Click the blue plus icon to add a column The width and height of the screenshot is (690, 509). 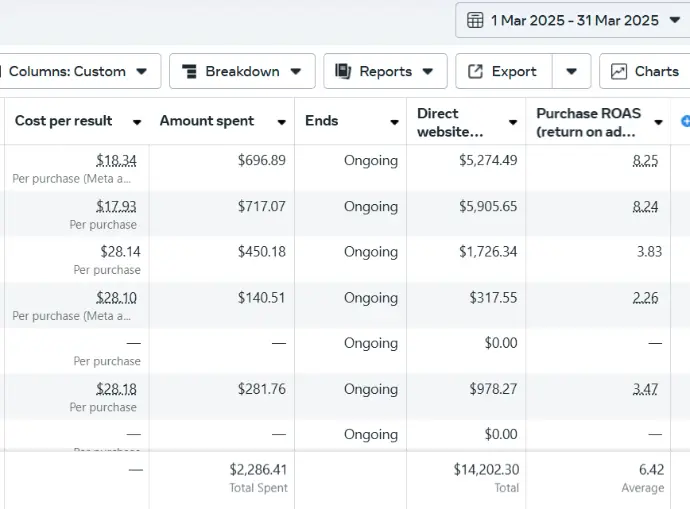click(x=685, y=121)
